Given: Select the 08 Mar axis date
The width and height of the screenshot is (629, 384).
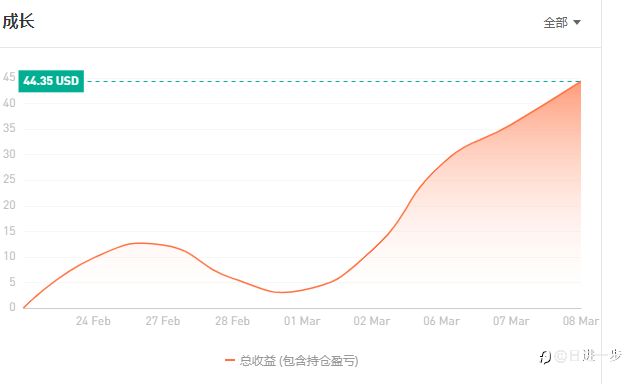Looking at the screenshot, I should pos(581,321).
